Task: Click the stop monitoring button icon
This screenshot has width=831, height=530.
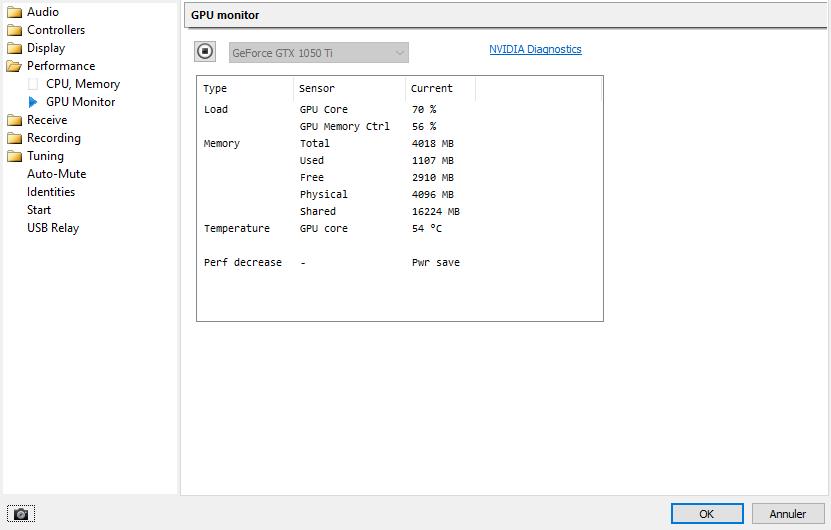Action: pyautogui.click(x=204, y=51)
